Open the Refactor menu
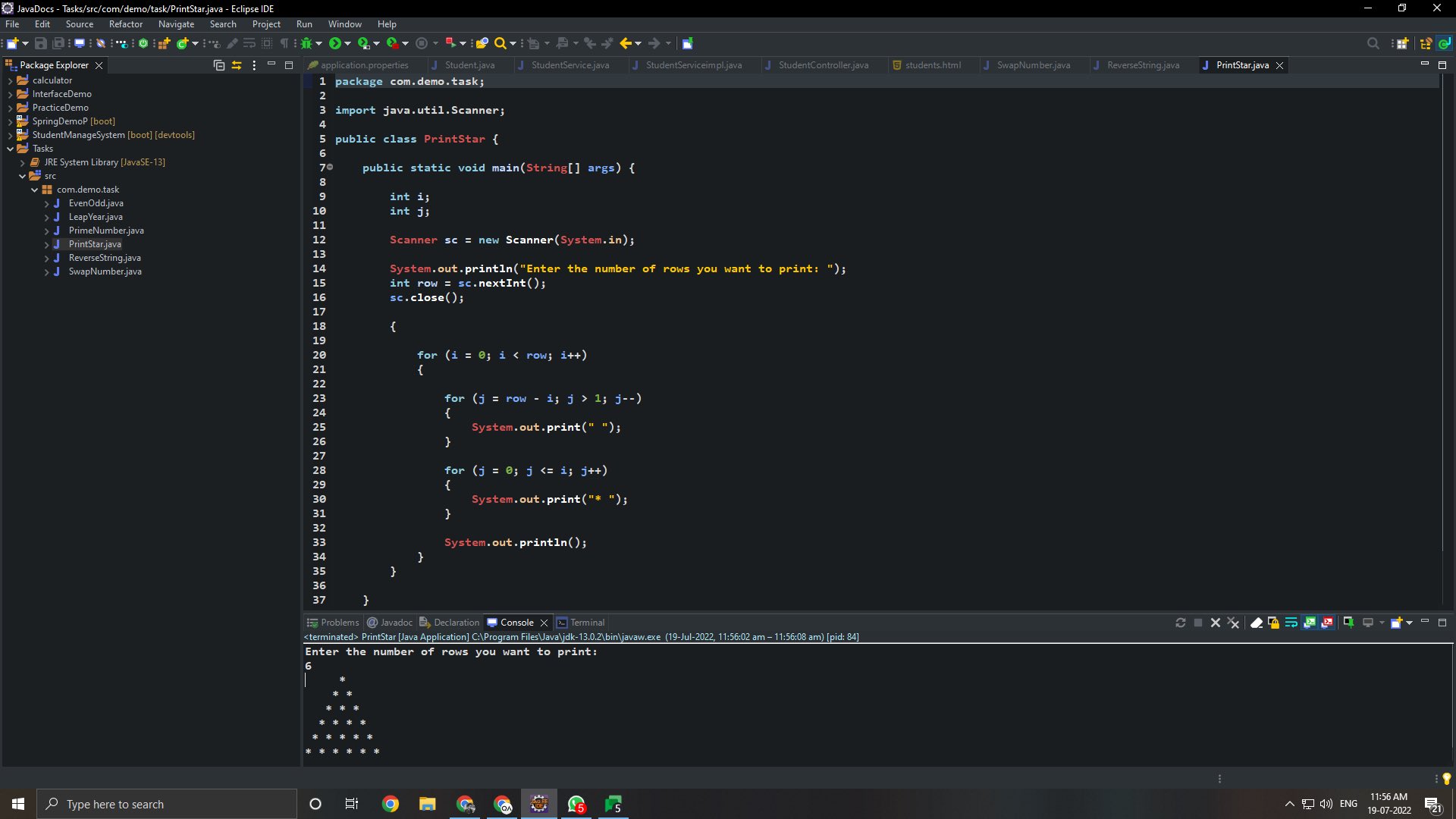 [x=125, y=24]
